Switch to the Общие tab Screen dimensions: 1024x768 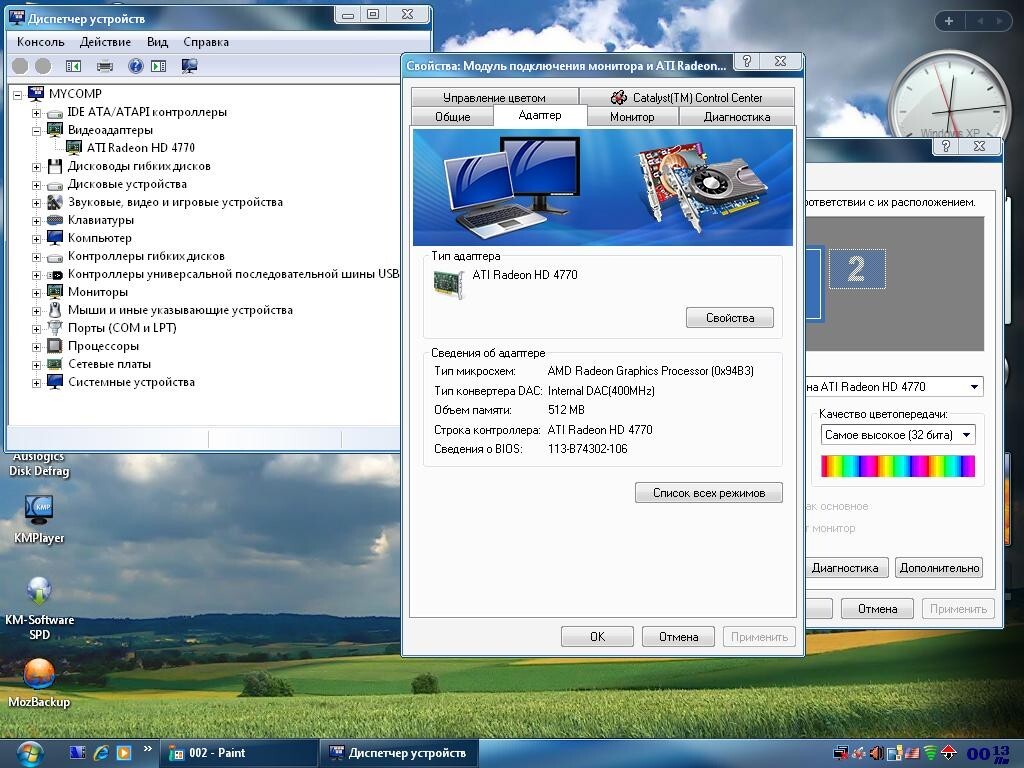pos(453,117)
